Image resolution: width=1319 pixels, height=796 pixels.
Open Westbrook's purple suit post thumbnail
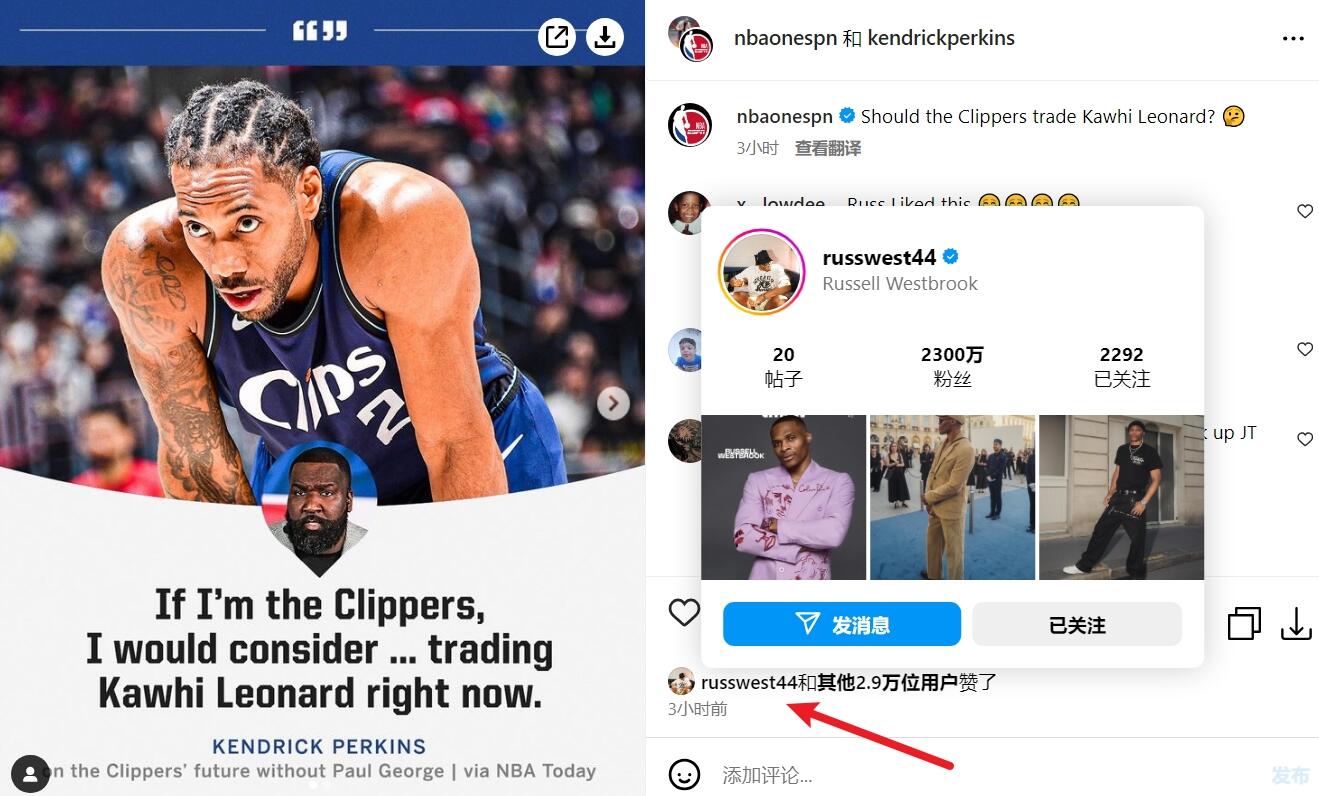point(783,497)
